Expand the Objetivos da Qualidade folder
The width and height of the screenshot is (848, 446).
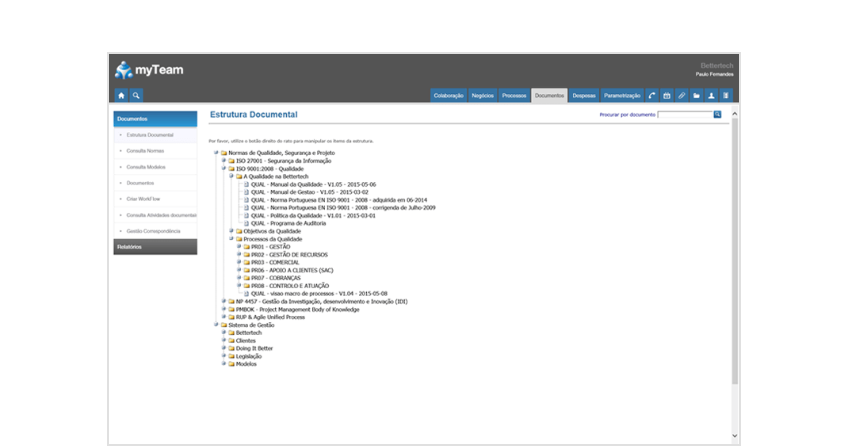coord(231,231)
